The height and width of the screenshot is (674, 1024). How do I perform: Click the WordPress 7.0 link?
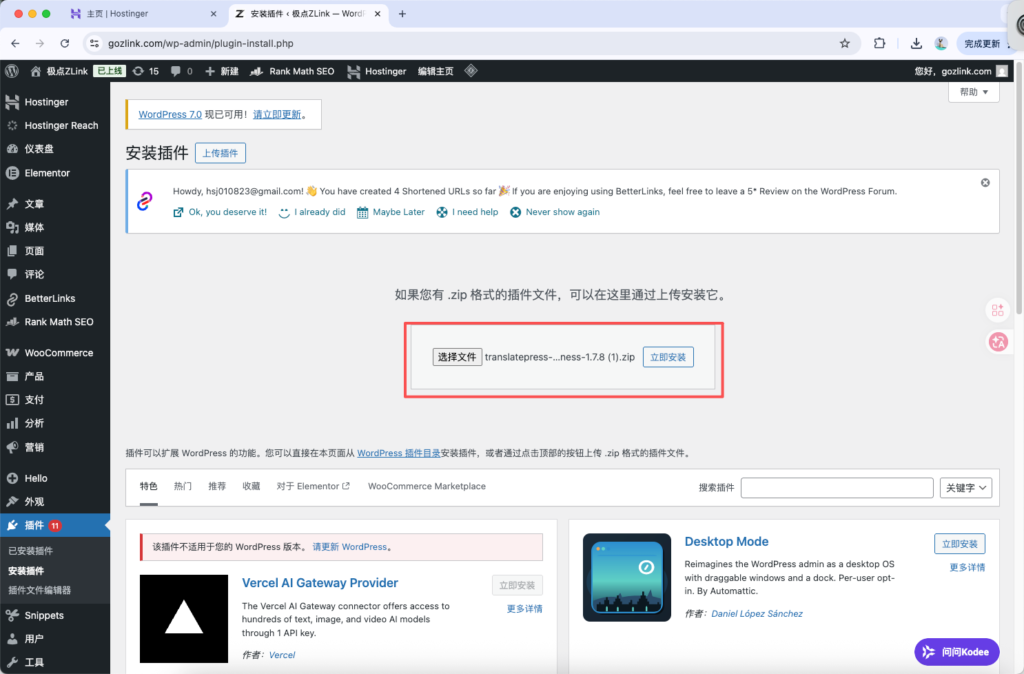170,114
